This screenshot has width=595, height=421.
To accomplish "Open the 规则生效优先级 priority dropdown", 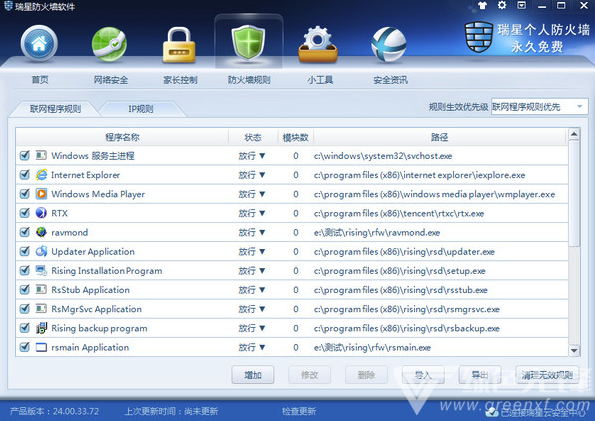I will pos(539,107).
